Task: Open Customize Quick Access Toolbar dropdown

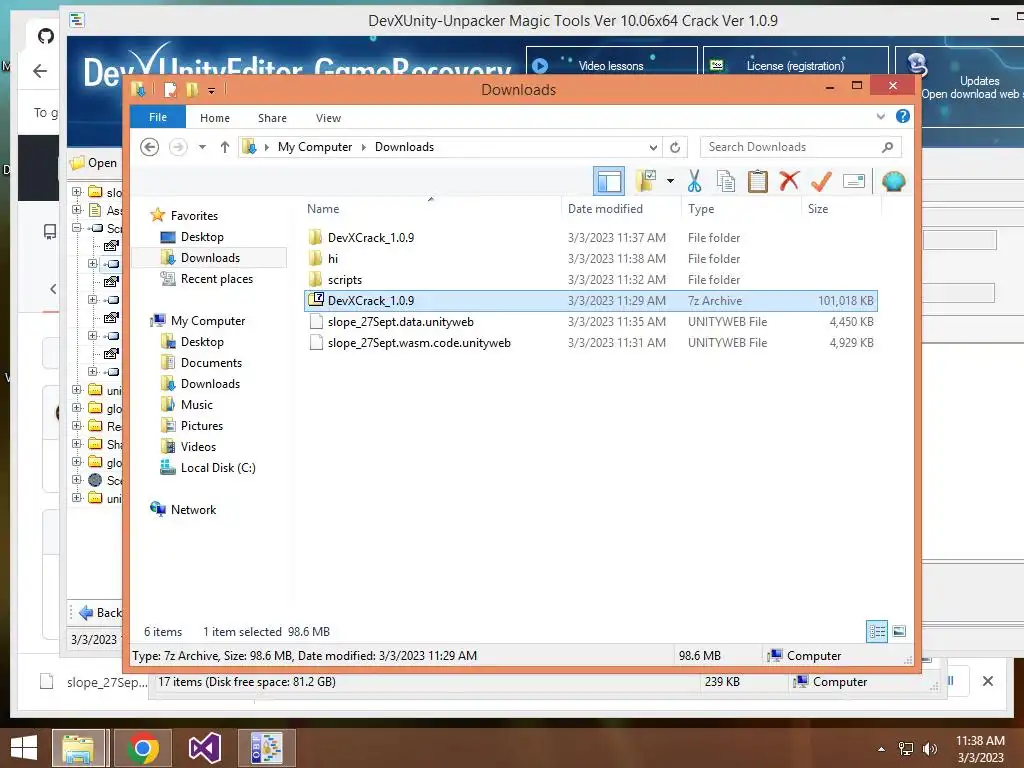Action: (x=212, y=91)
